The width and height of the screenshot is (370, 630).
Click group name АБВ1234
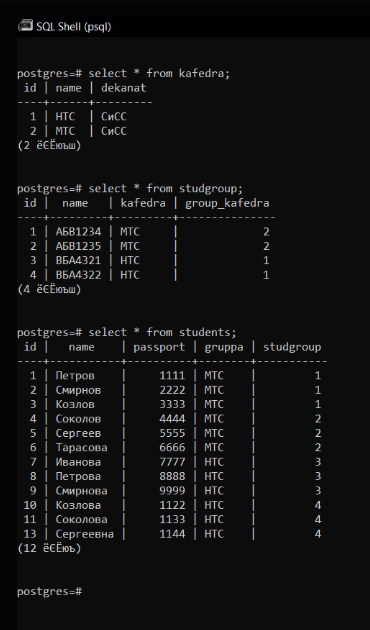click(78, 232)
